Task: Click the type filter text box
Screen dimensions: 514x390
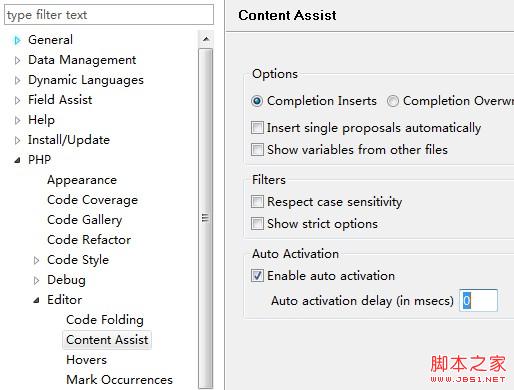Action: coord(109,15)
